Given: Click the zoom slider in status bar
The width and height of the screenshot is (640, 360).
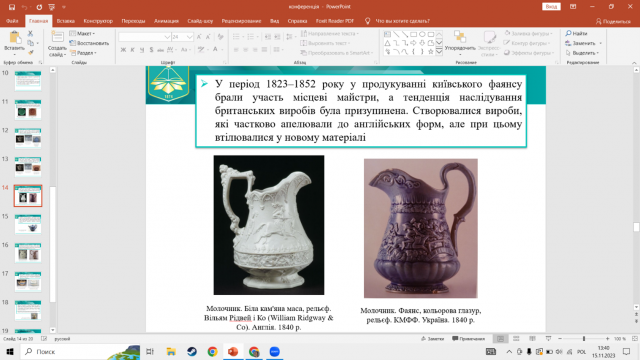Looking at the screenshot, I should [584, 339].
